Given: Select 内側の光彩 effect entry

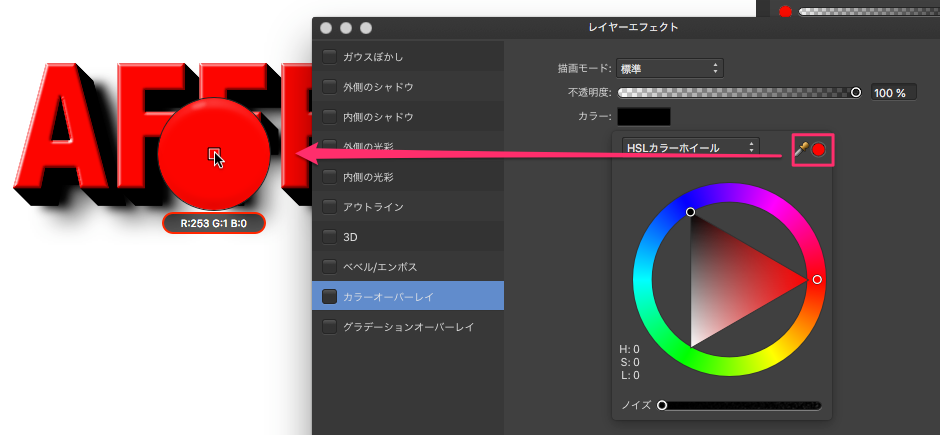Looking at the screenshot, I should point(370,177).
